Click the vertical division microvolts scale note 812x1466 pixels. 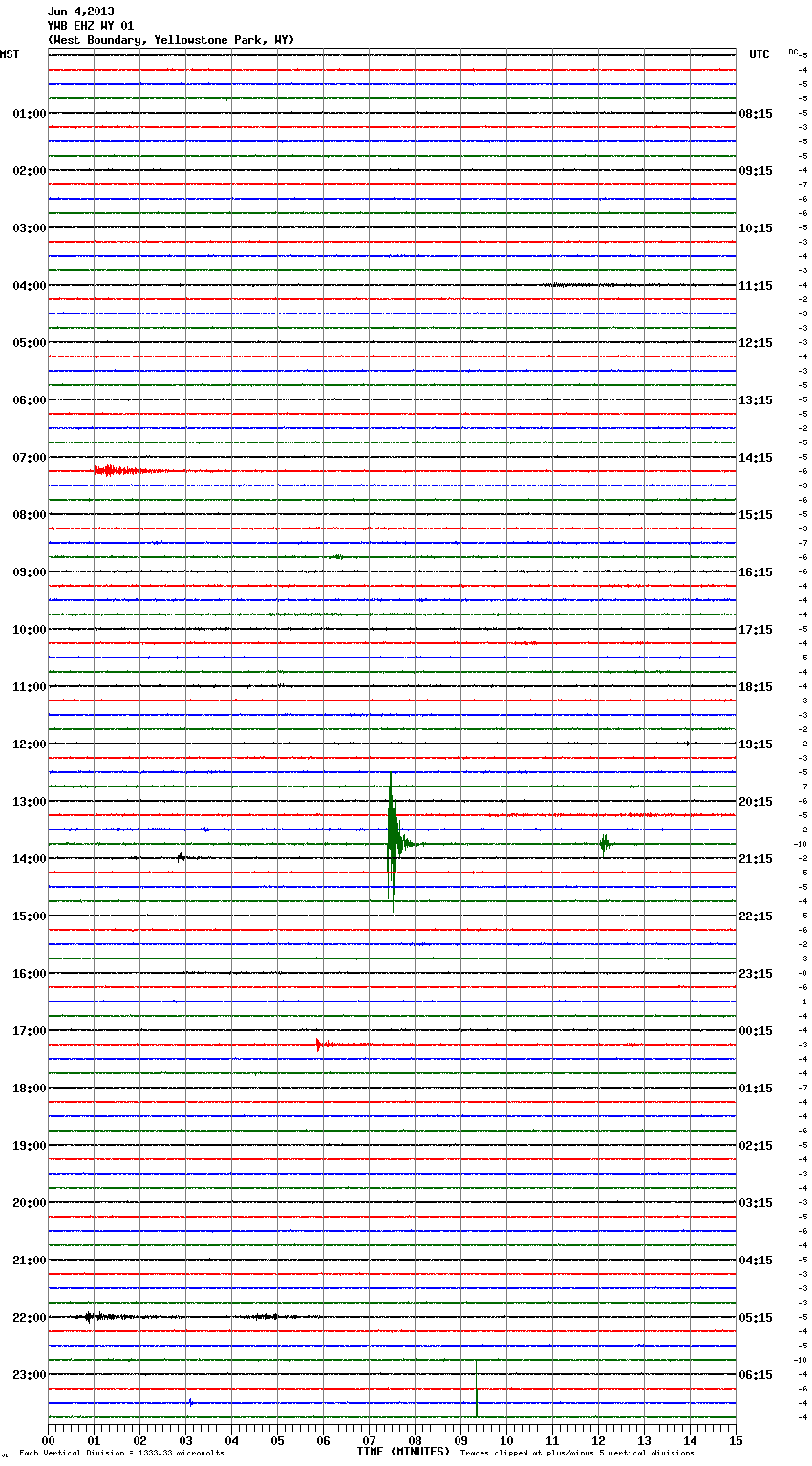[121, 1454]
